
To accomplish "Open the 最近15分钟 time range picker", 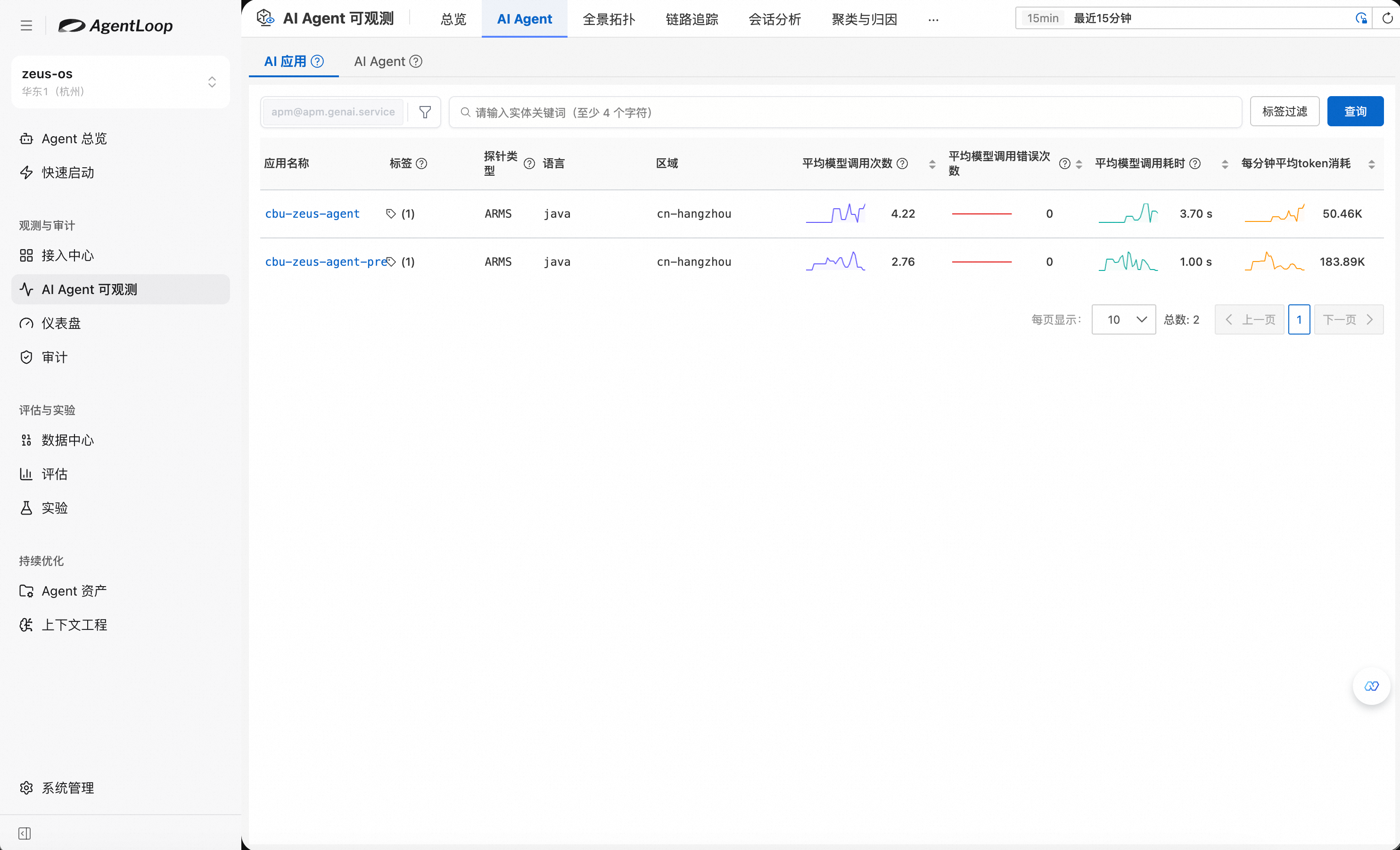I will [1193, 18].
